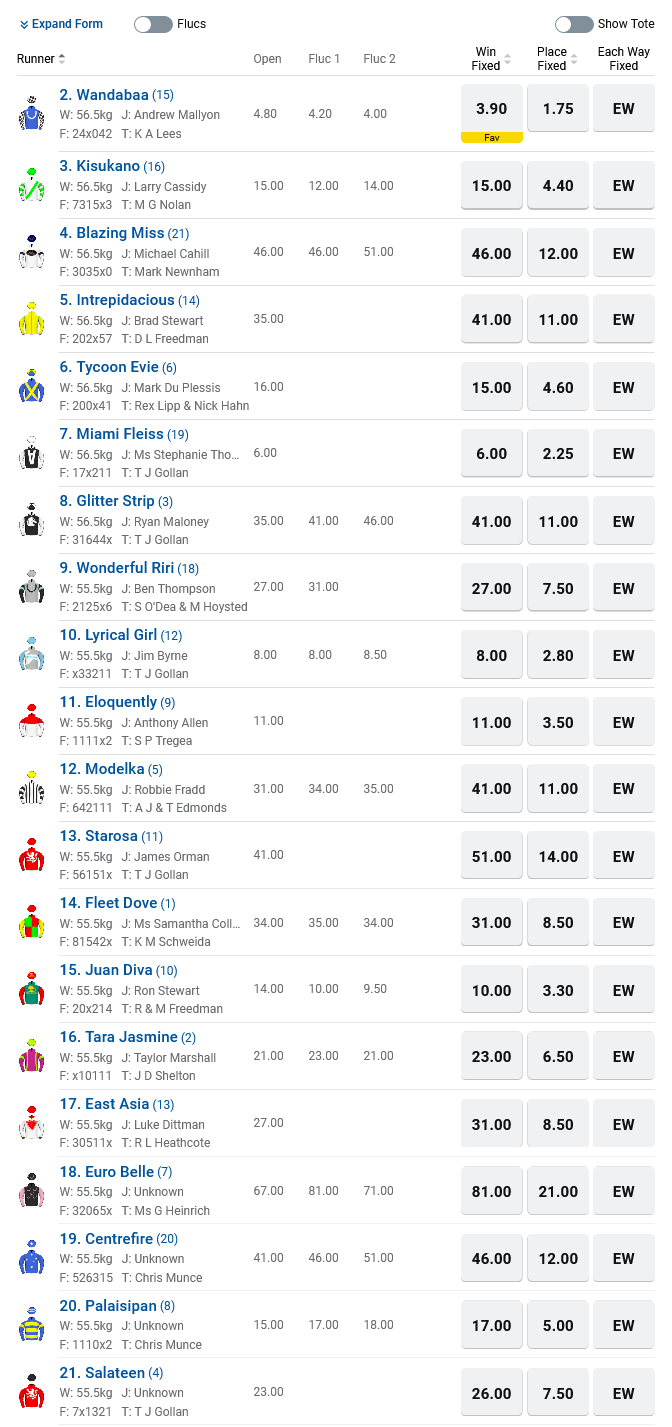Click Tycoon Evie's blue and yellow silks
Screen dimensions: 672x1427
32,386
